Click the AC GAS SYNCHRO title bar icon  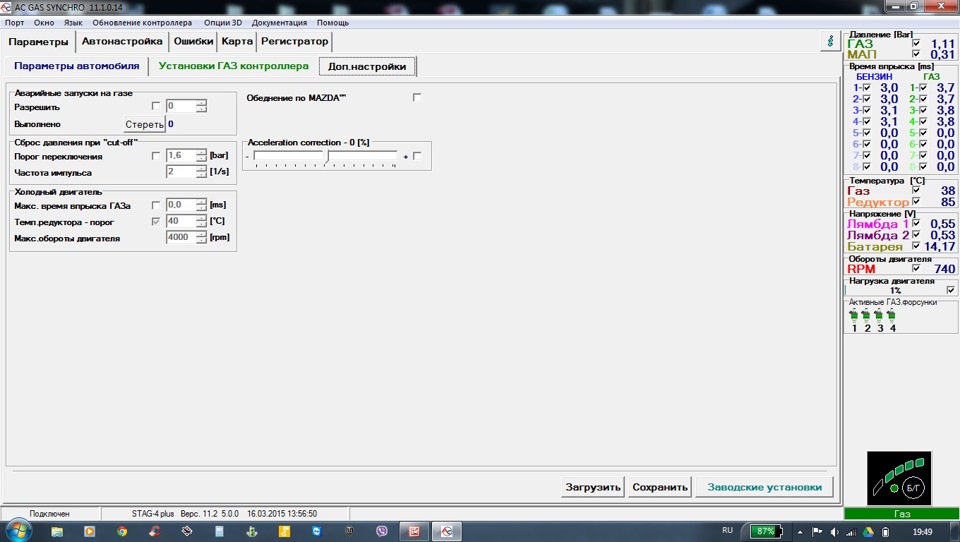[x=6, y=7]
